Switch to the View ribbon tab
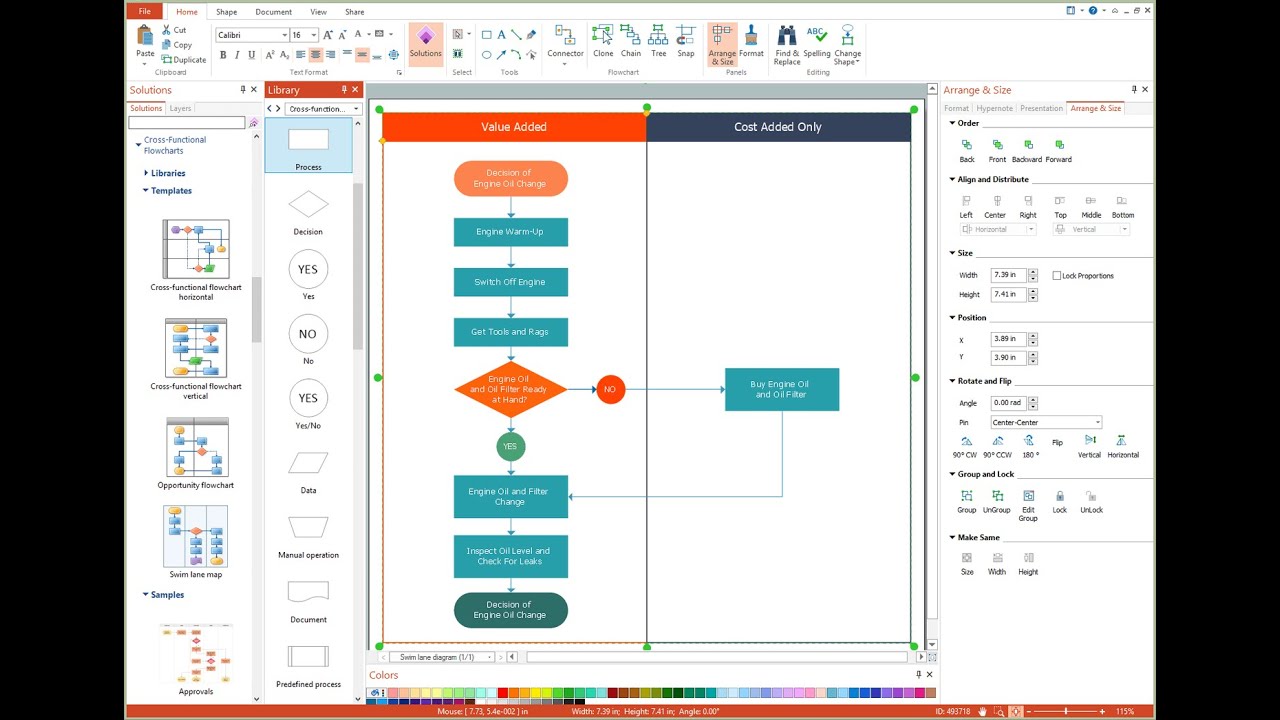This screenshot has width=1280, height=720. (x=318, y=12)
